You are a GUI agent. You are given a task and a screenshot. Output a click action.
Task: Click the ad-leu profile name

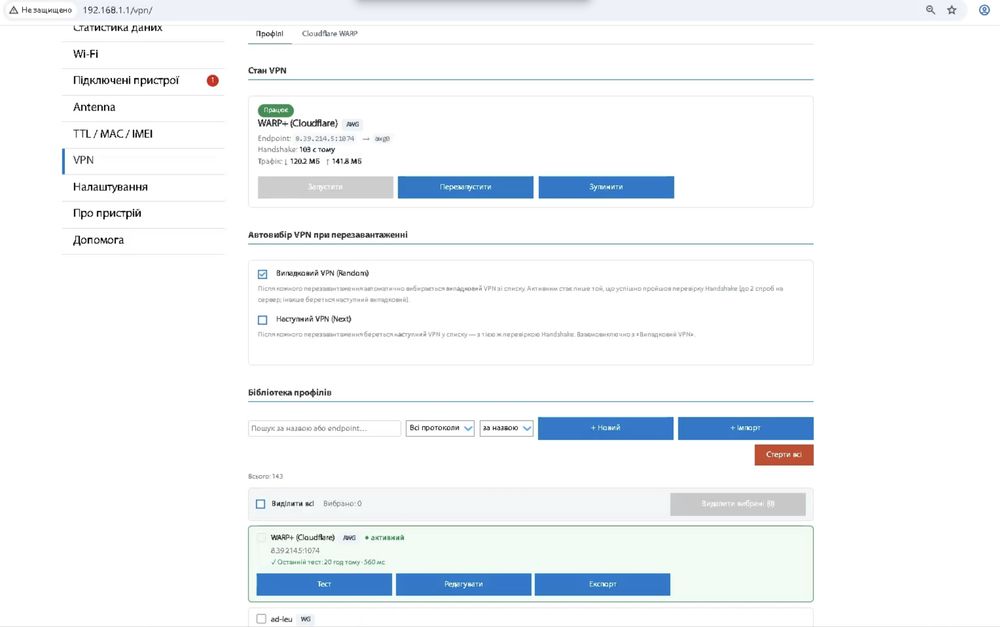[281, 619]
